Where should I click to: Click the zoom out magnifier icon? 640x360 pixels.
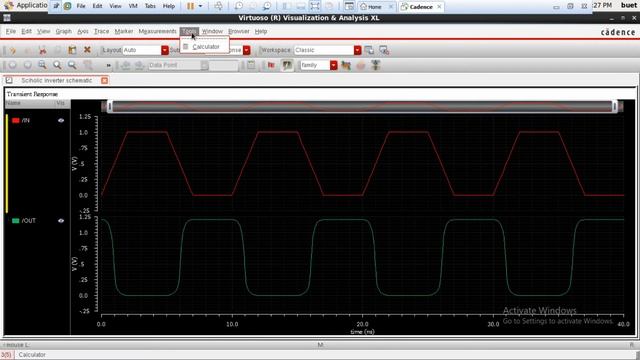72,65
